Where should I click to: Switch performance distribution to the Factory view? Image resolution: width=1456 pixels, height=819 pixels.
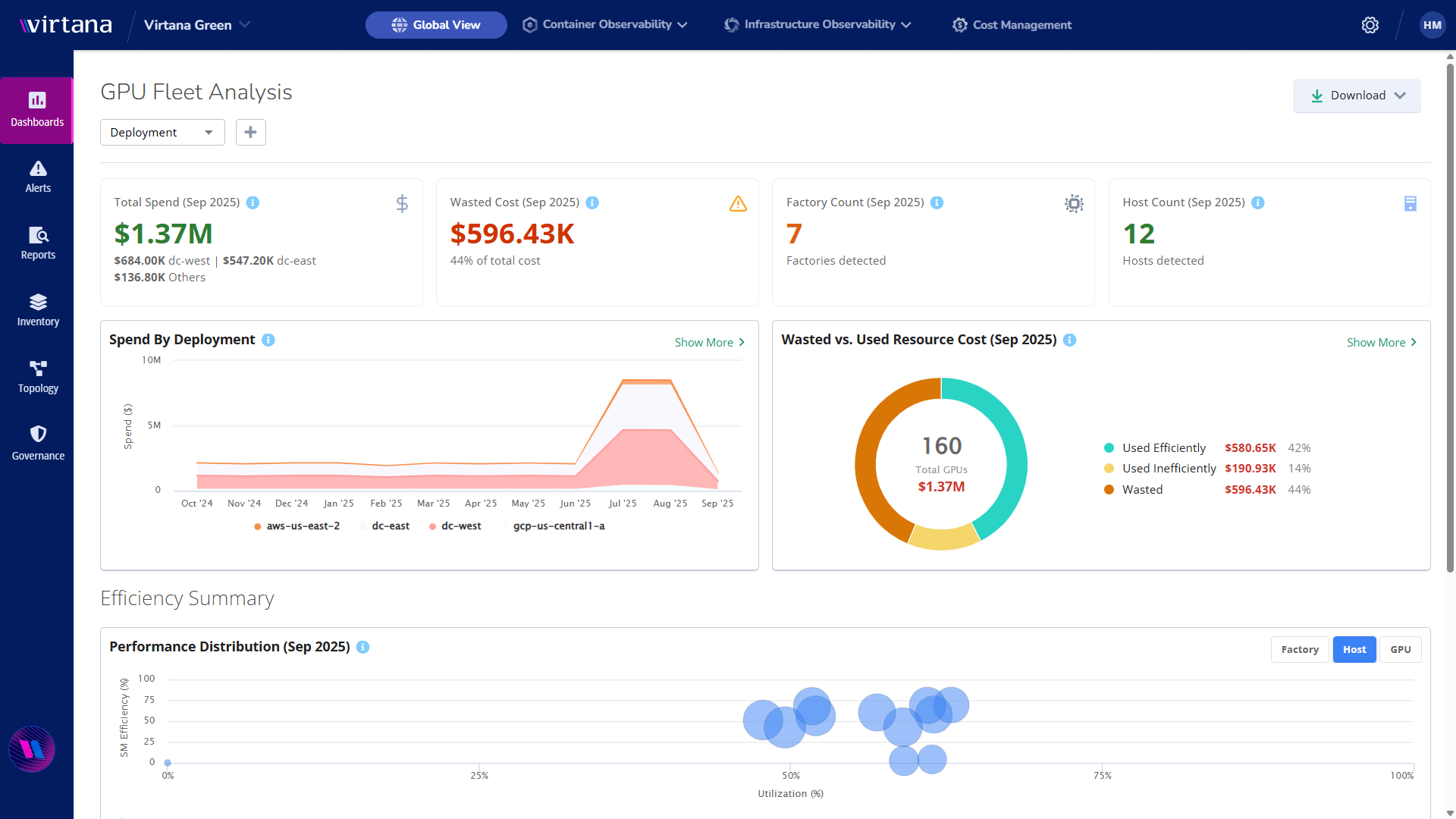(1299, 649)
